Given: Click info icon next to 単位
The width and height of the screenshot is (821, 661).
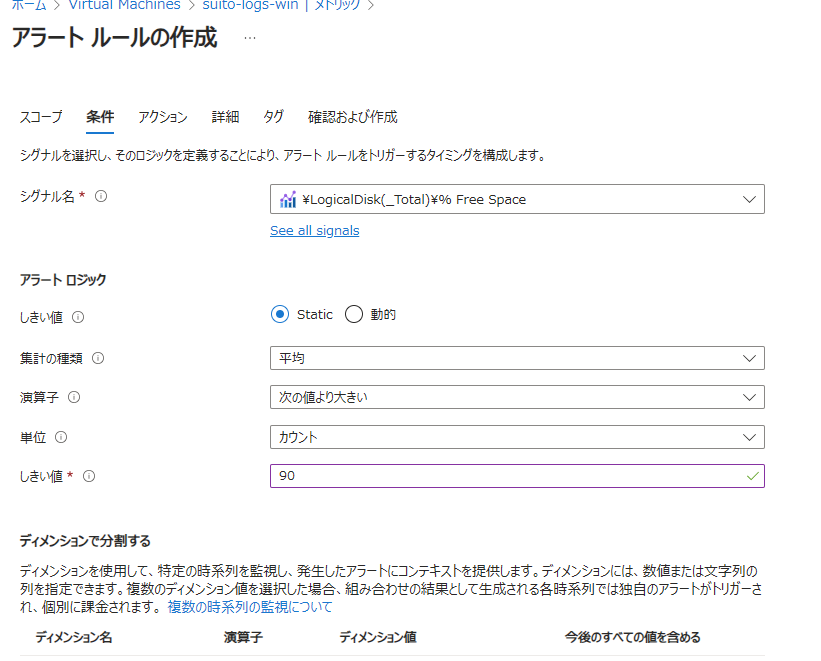Looking at the screenshot, I should click(x=62, y=437).
